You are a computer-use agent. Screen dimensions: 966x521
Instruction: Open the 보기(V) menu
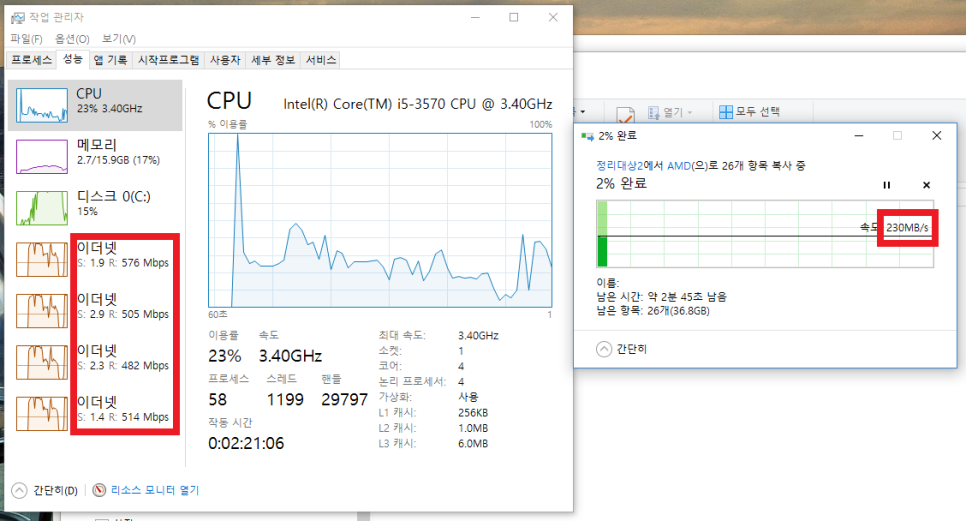(x=119, y=39)
